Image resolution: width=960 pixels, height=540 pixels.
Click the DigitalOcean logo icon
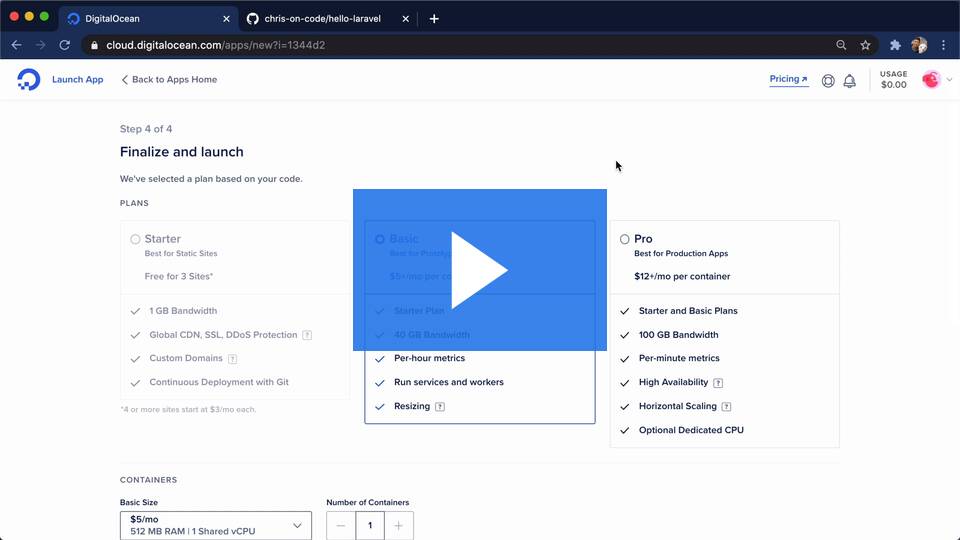click(x=29, y=80)
